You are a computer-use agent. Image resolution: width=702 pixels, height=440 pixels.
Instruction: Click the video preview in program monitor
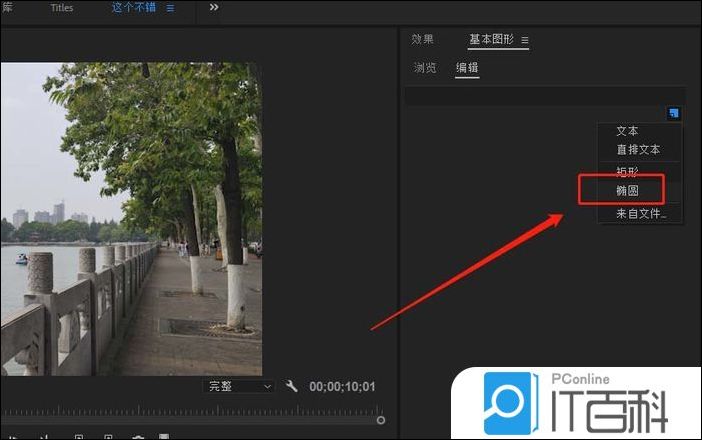tap(131, 219)
